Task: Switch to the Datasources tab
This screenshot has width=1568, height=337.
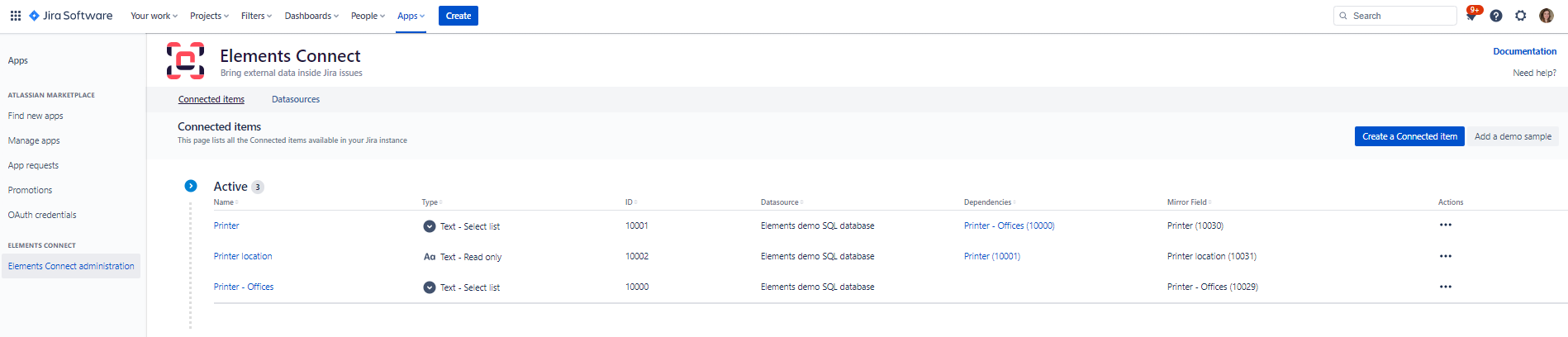Action: [296, 99]
